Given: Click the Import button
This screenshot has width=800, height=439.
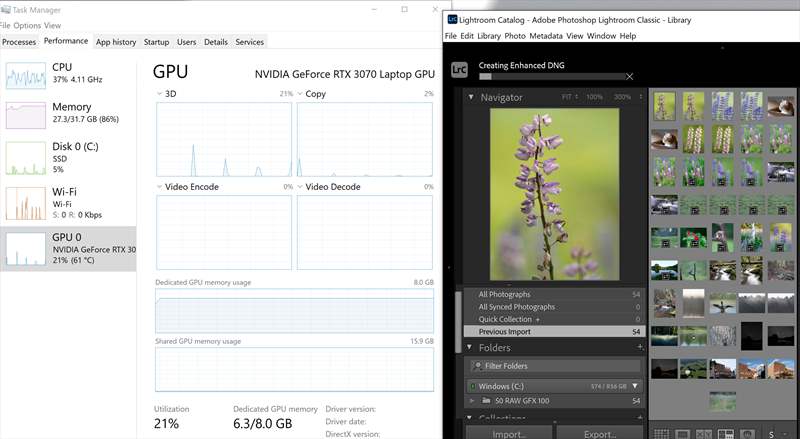Looking at the screenshot, I should (508, 433).
